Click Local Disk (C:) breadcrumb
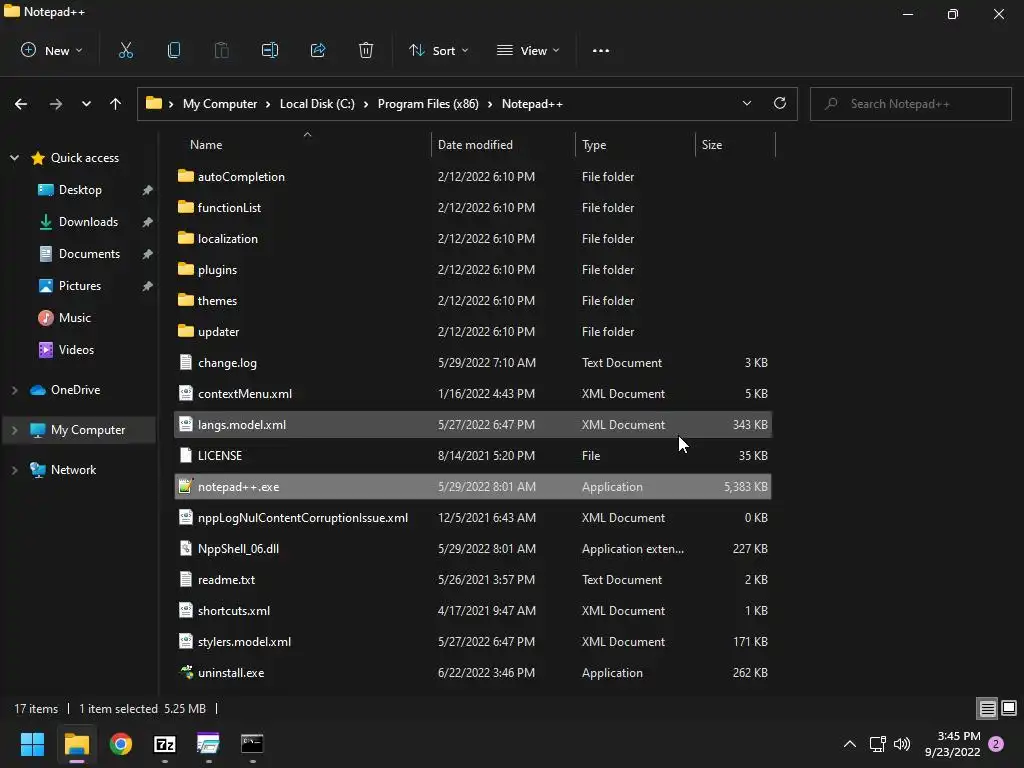 [317, 104]
